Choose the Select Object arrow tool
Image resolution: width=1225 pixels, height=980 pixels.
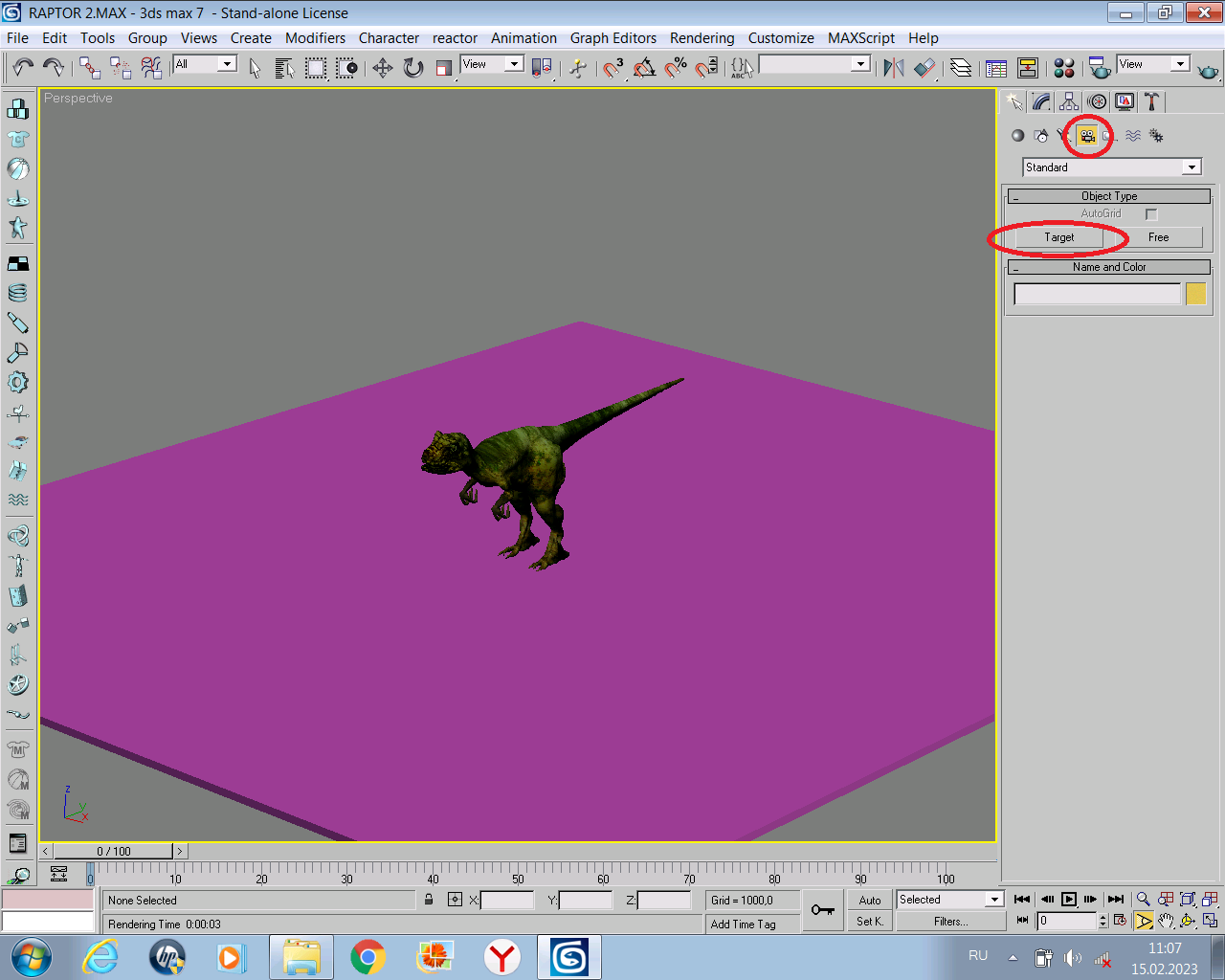pyautogui.click(x=255, y=67)
